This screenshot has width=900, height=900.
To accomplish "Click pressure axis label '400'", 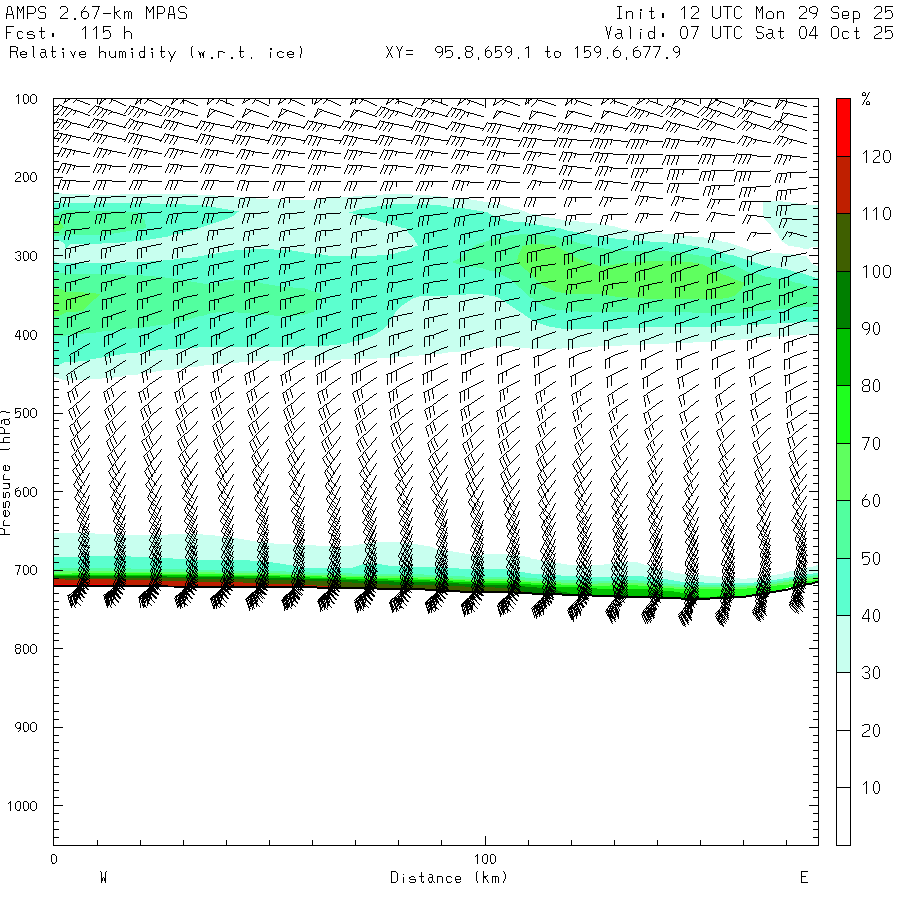I will (26, 335).
